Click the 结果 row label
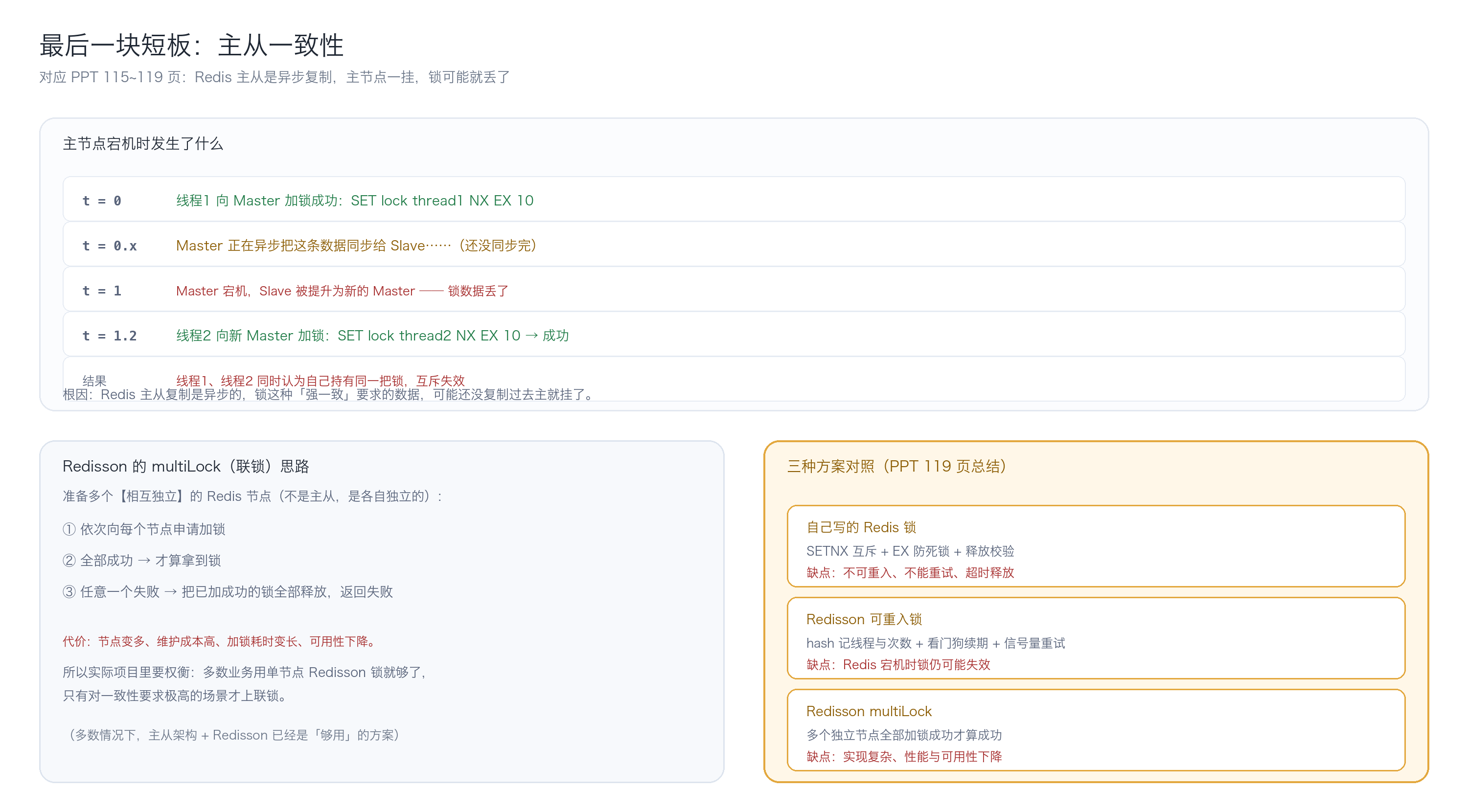1468x812 pixels. [94, 381]
